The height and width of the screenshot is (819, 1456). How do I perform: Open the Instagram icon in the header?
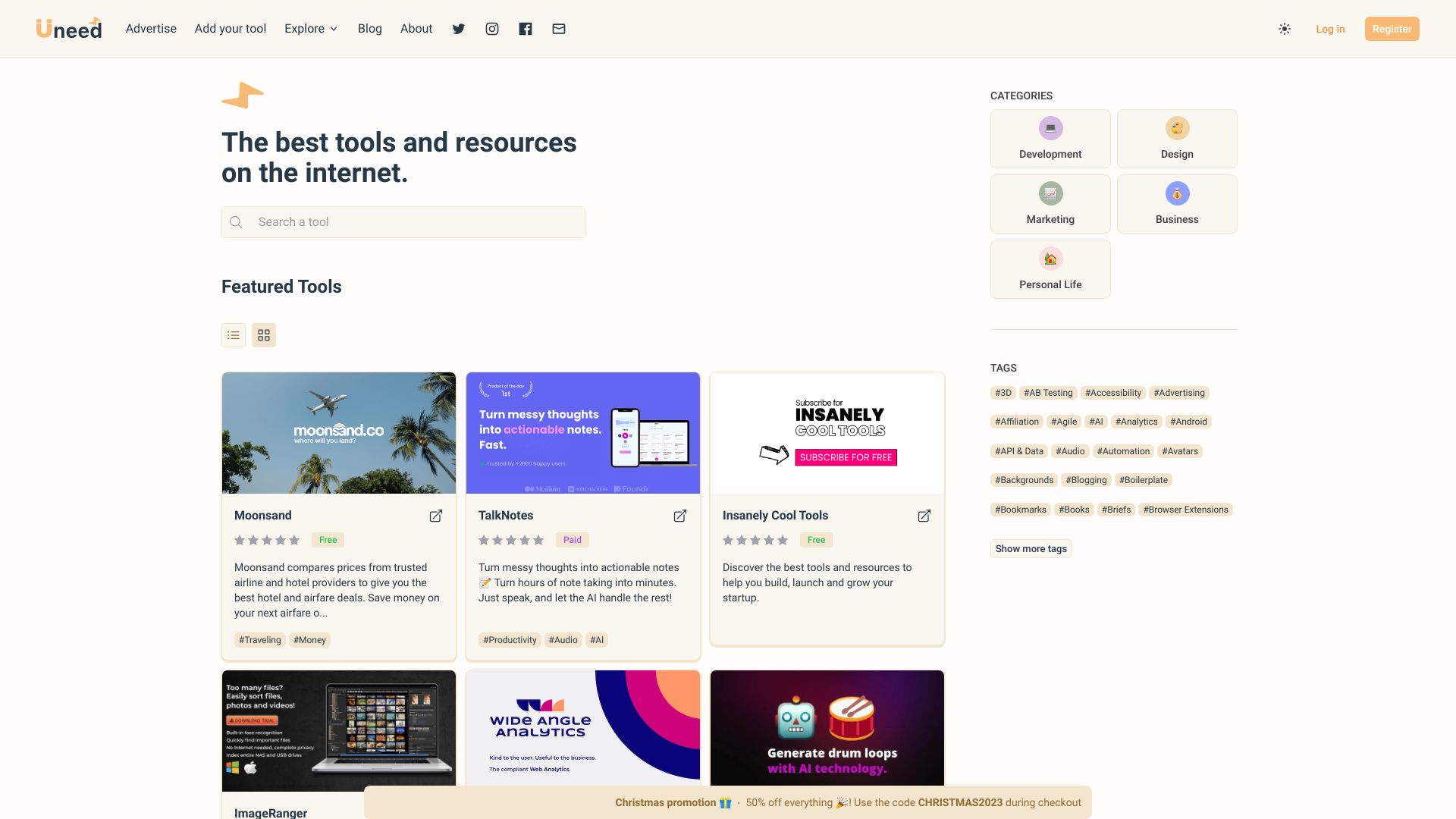tap(491, 29)
